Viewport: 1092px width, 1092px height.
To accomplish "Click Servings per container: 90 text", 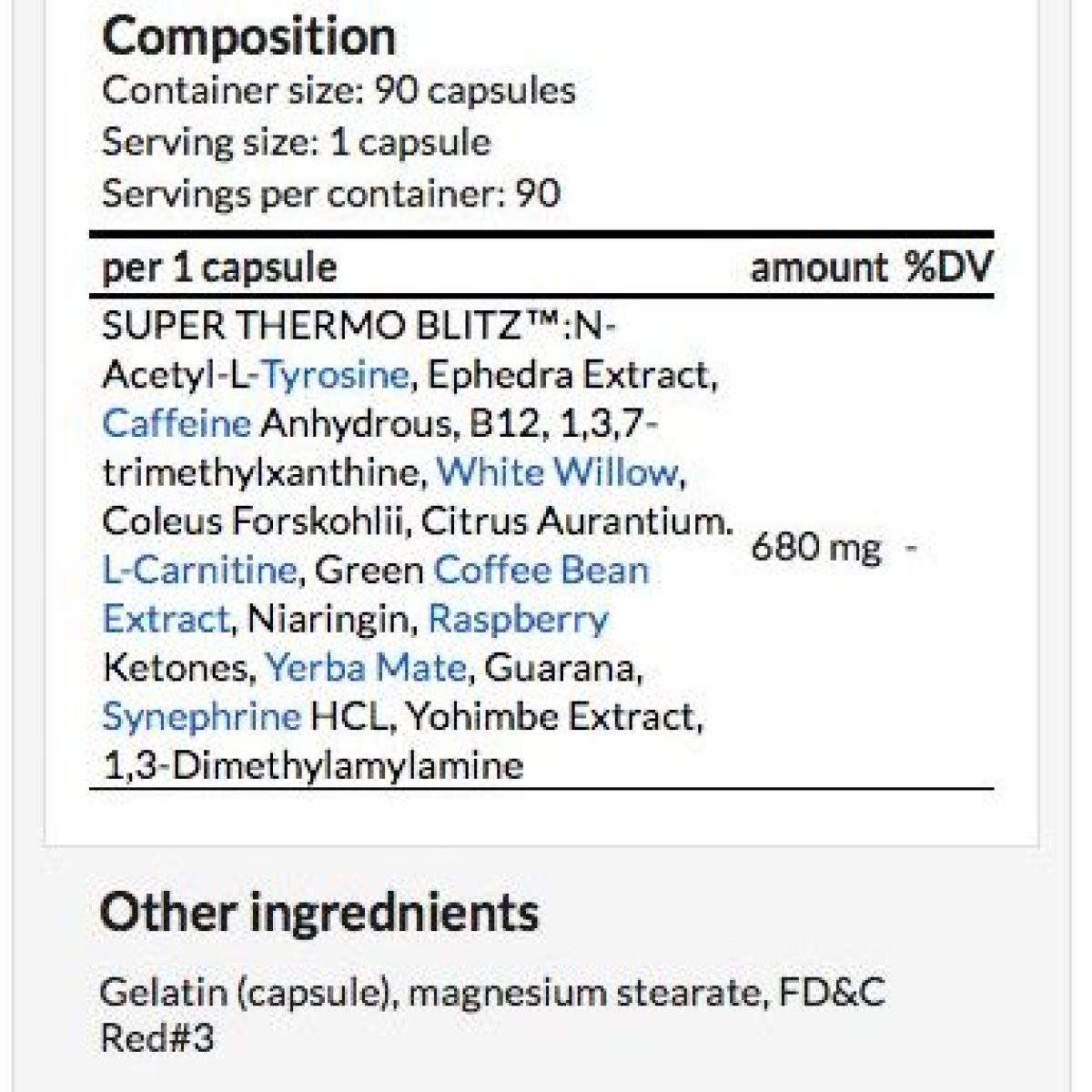I will [x=331, y=194].
